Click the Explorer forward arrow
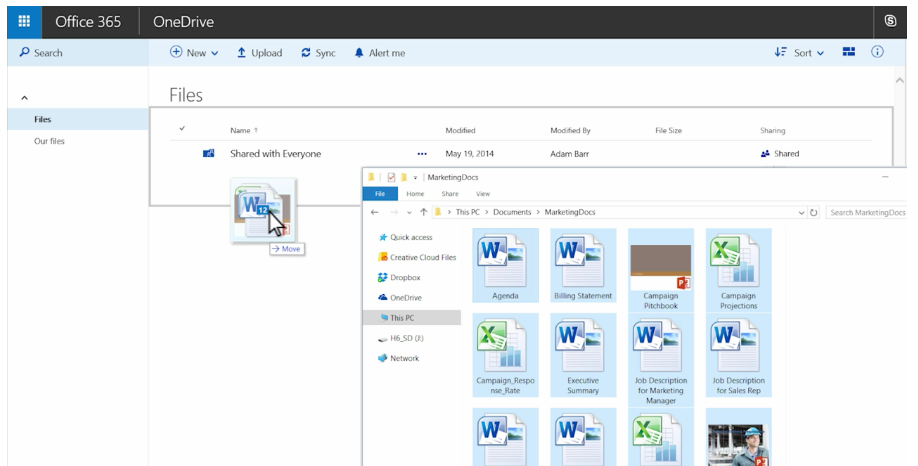The width and height of the screenshot is (918, 466). pyautogui.click(x=394, y=213)
